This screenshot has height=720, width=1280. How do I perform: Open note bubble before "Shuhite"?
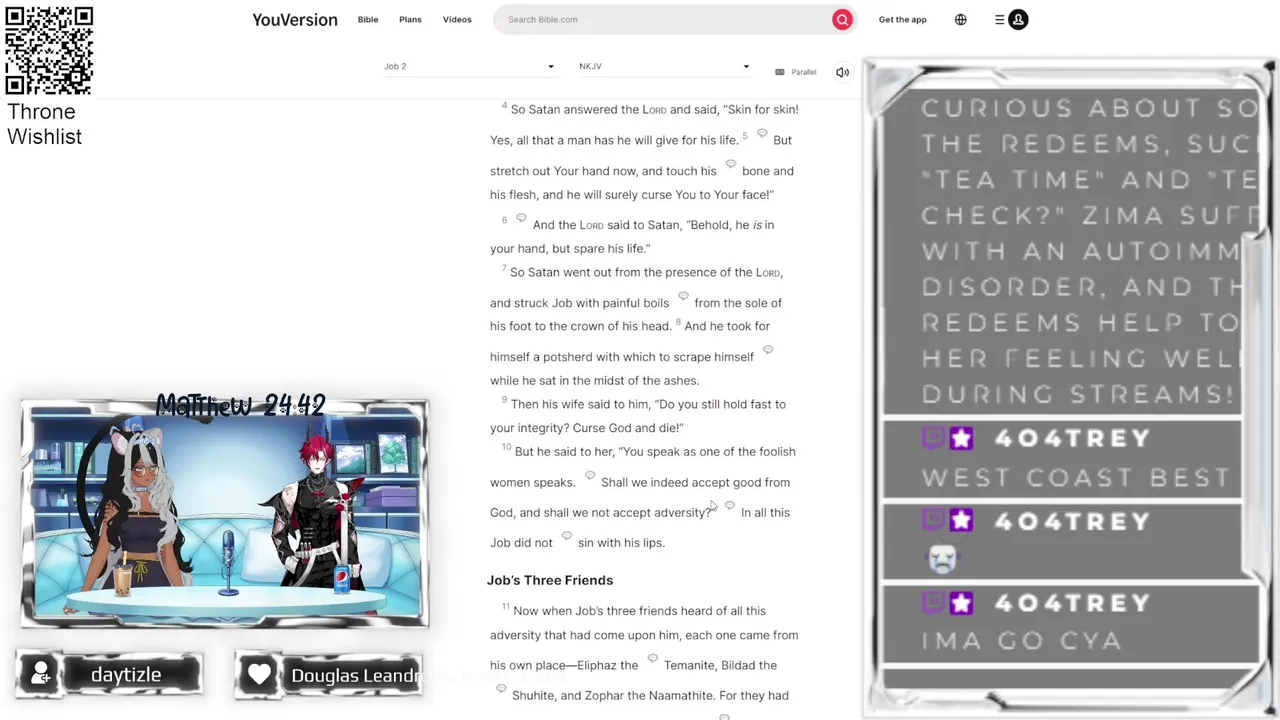[501, 689]
